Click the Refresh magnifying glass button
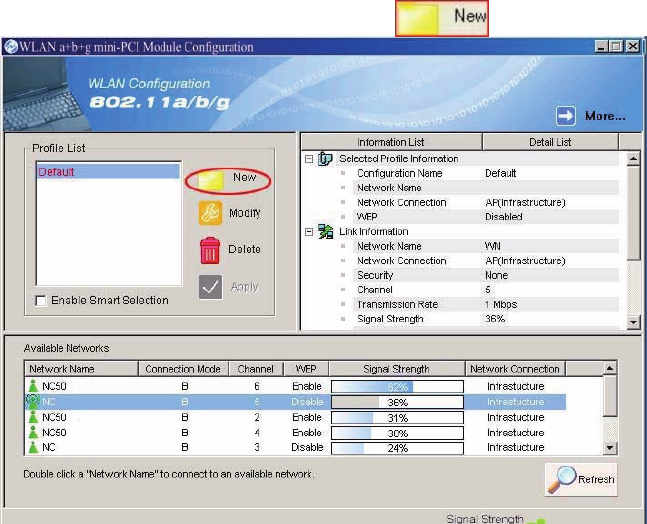This screenshot has width=647, height=524. click(581, 479)
